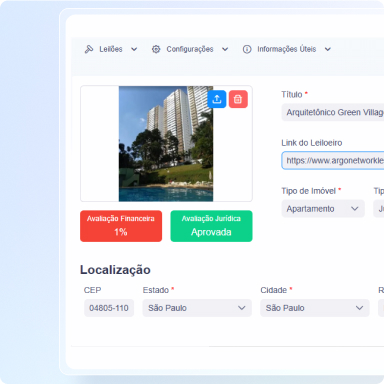
Task: Click the Configurações gear icon
Action: pos(156,49)
